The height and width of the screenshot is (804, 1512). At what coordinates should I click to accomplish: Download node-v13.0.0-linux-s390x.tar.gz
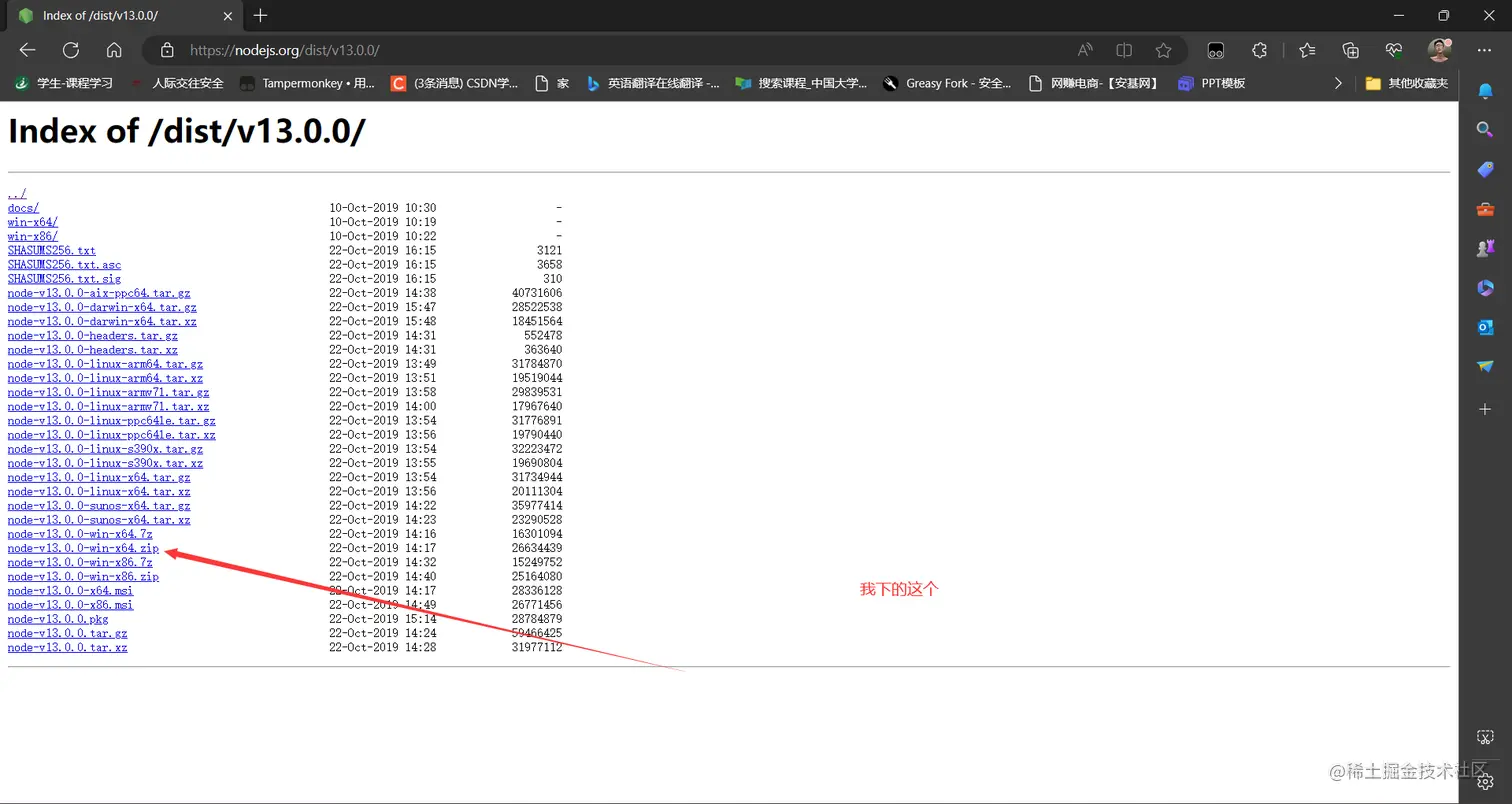click(105, 449)
